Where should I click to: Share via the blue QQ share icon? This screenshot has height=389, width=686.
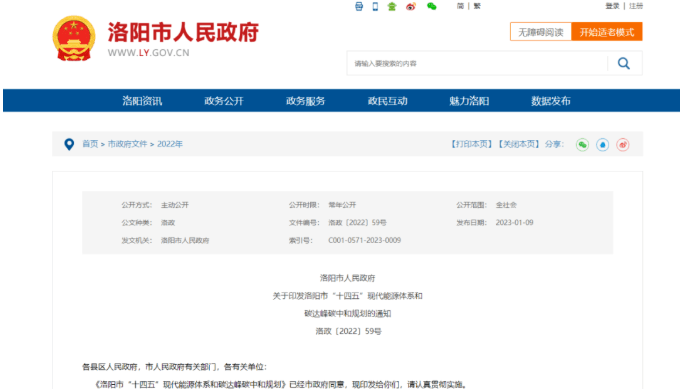pyautogui.click(x=602, y=144)
